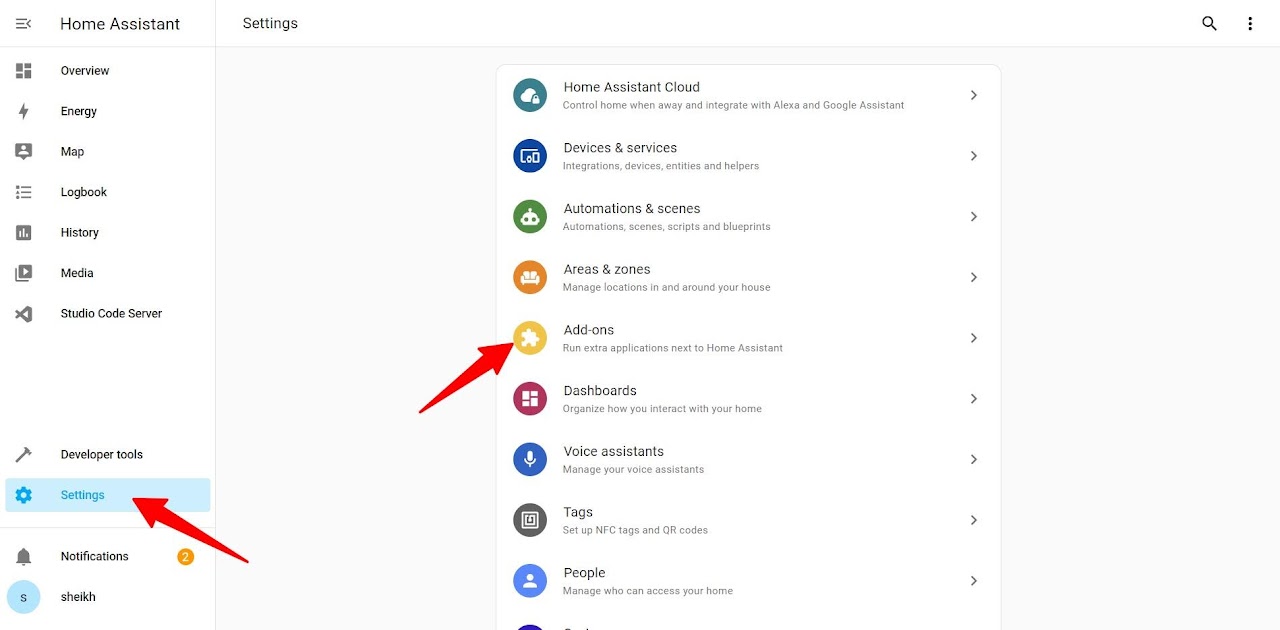Click the Automations & scenes robot icon
The height and width of the screenshot is (630, 1280).
click(530, 217)
